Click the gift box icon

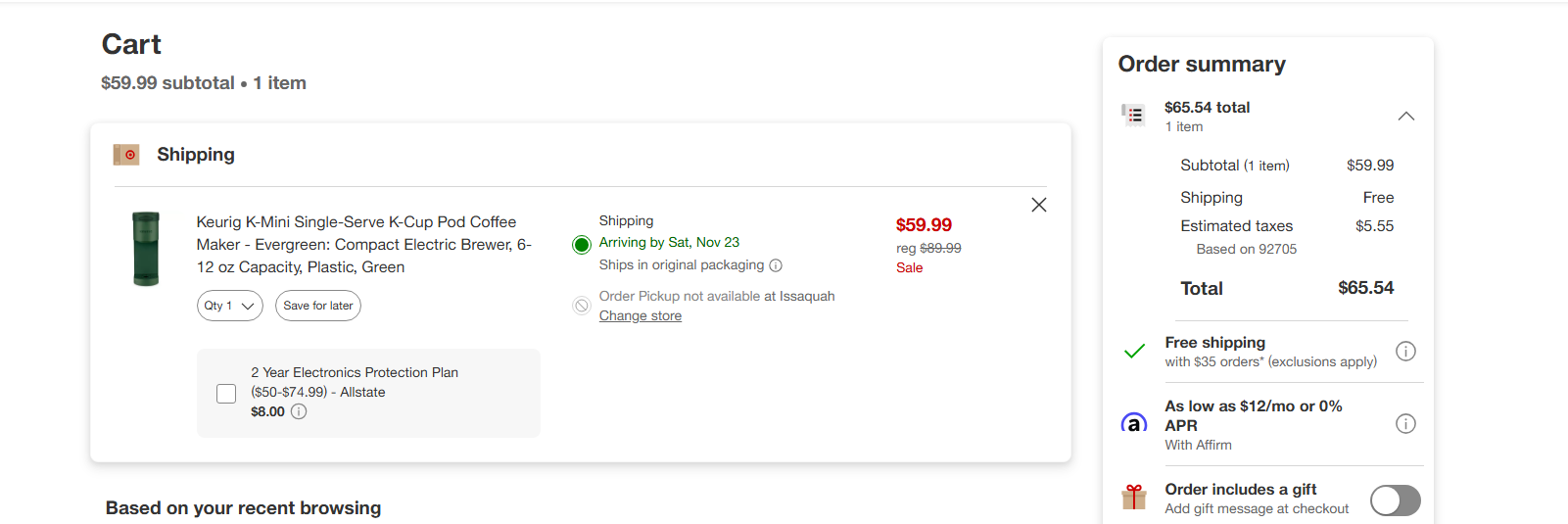1134,498
